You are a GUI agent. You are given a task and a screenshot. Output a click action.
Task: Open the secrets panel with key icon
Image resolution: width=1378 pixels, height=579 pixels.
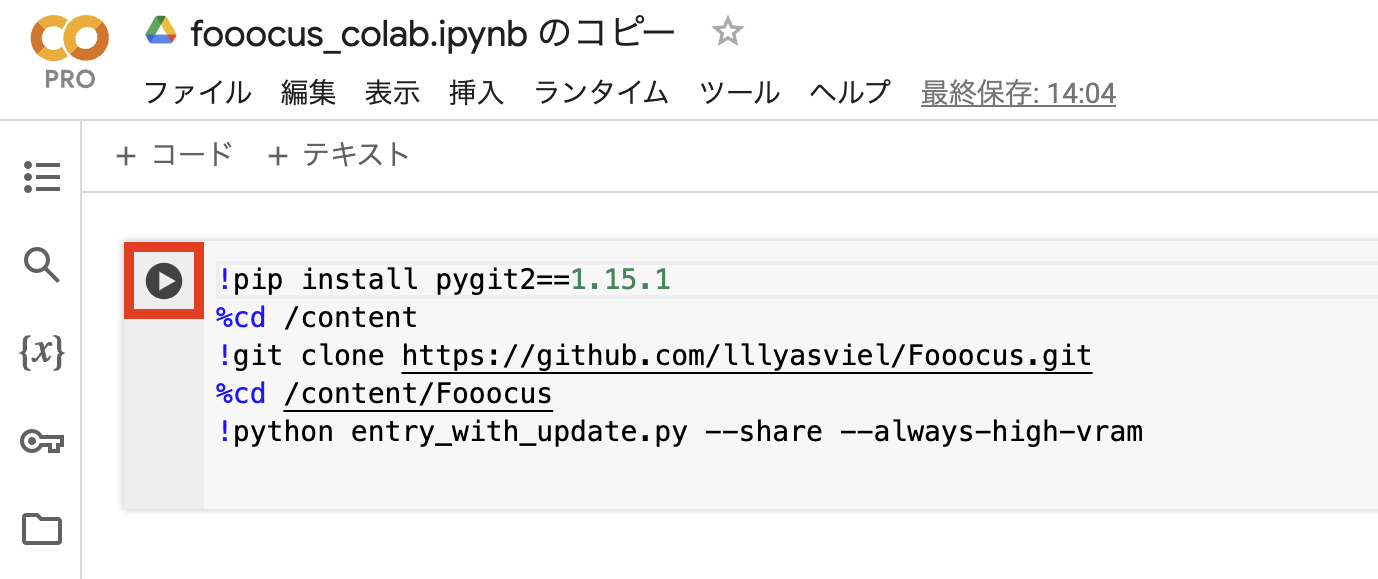41,440
